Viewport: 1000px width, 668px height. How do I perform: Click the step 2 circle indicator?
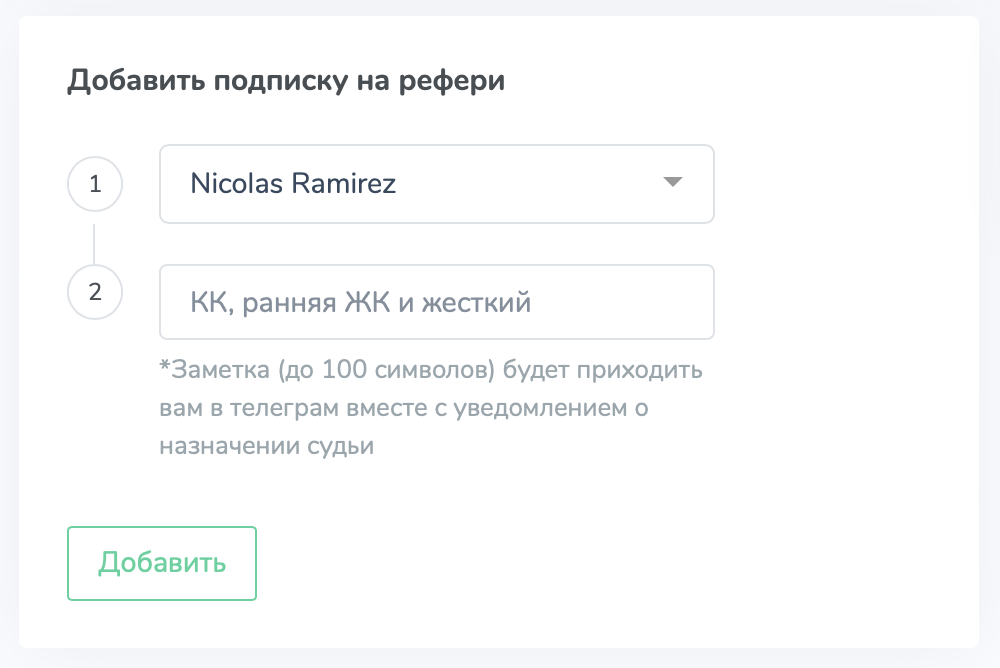point(95,292)
